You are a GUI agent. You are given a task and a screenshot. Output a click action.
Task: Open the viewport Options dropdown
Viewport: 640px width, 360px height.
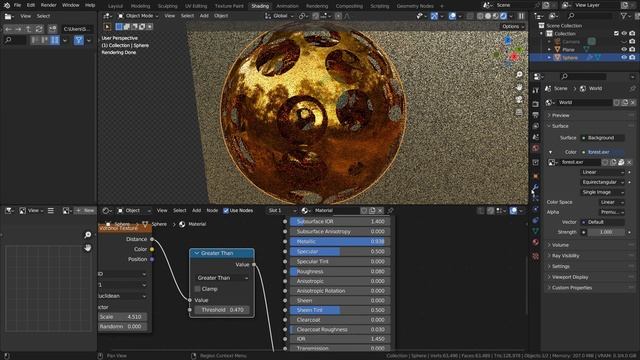click(513, 27)
